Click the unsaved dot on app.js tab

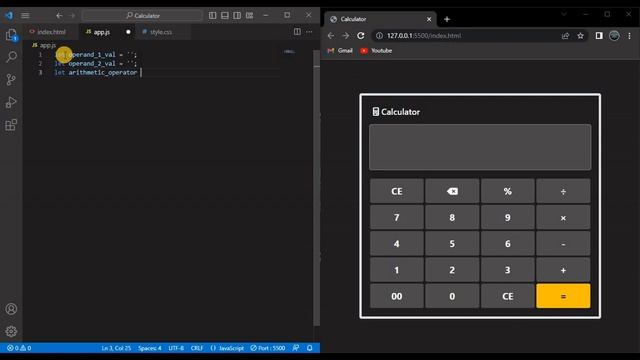click(x=128, y=32)
